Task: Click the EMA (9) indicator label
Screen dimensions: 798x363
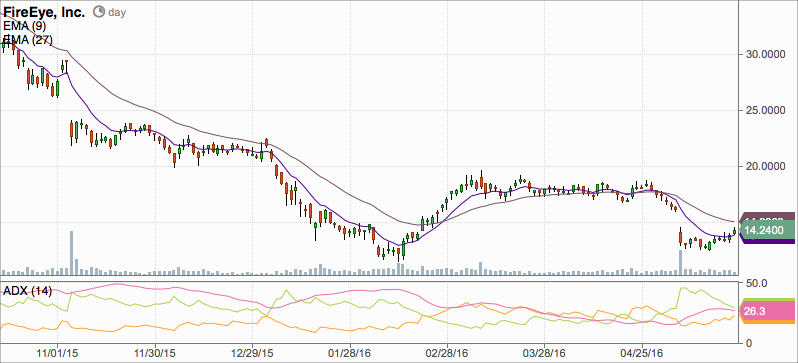Action: pos(24,26)
